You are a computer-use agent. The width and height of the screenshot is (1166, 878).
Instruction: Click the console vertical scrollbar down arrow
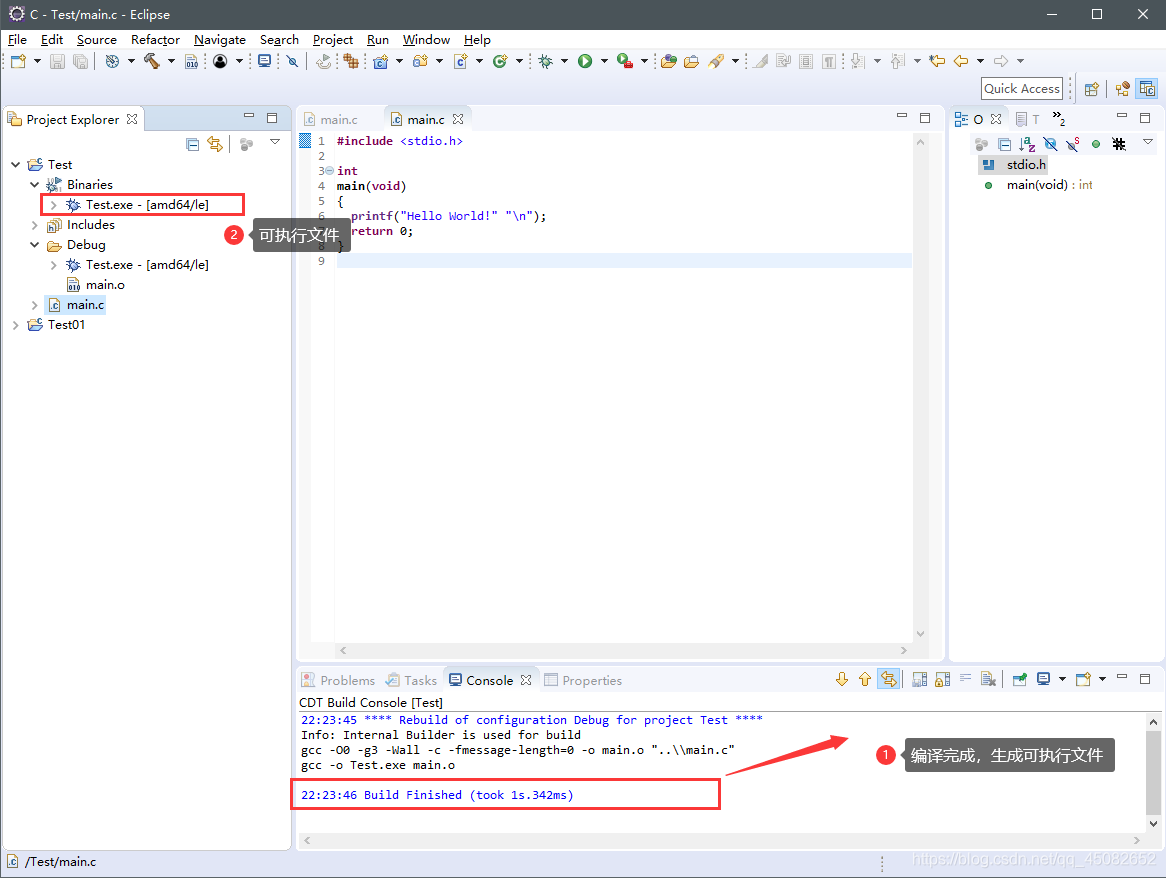(1153, 823)
